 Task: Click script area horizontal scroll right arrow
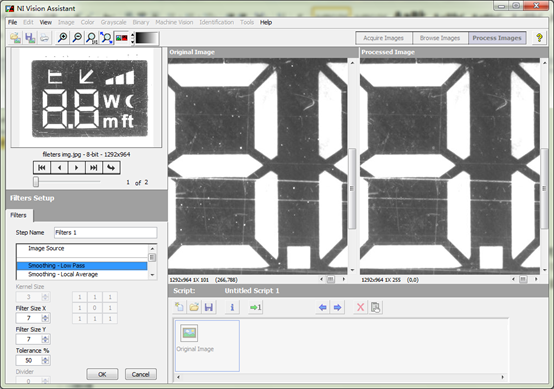[x=502, y=377]
